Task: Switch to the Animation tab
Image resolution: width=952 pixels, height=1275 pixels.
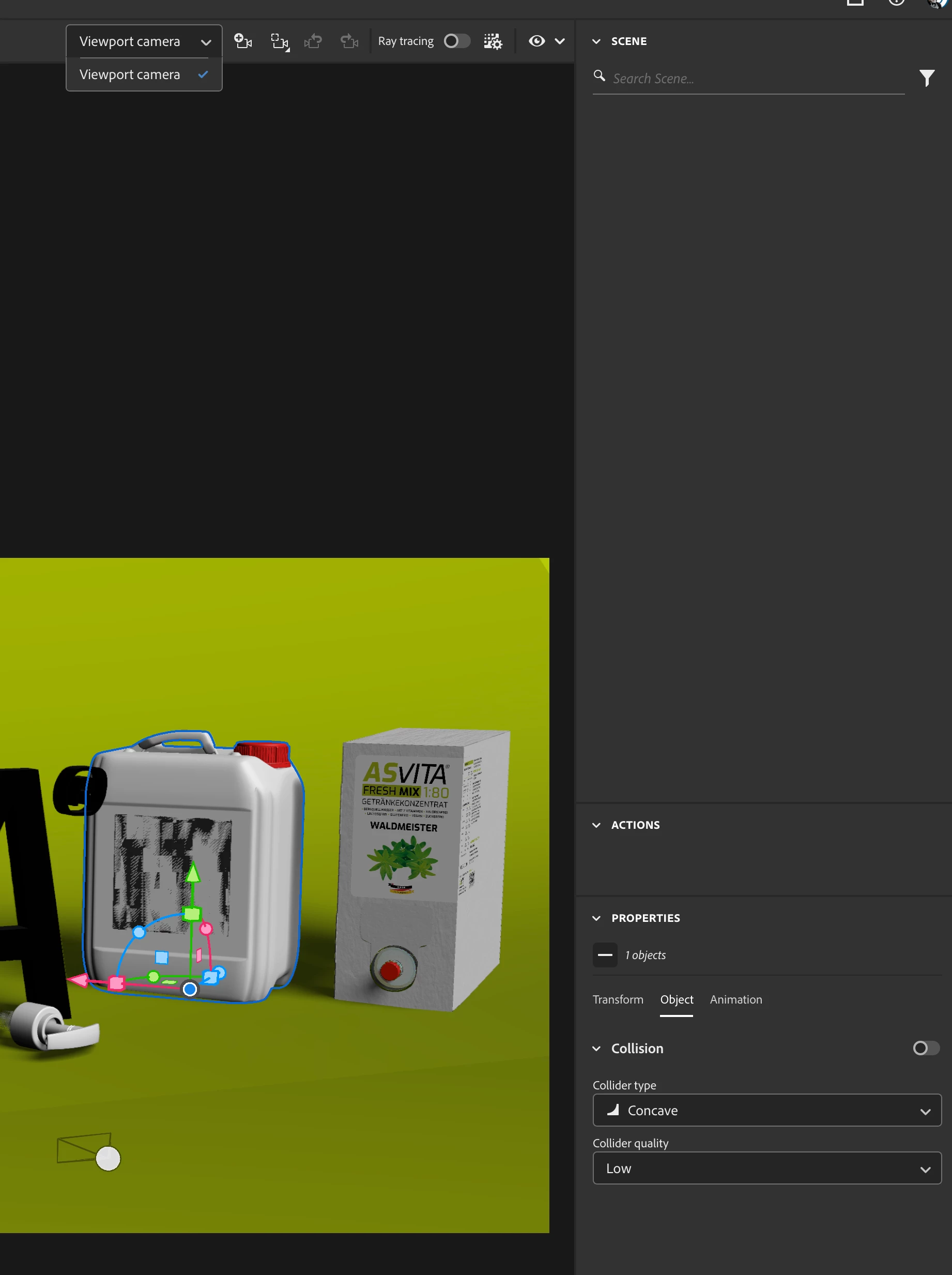Action: (736, 999)
